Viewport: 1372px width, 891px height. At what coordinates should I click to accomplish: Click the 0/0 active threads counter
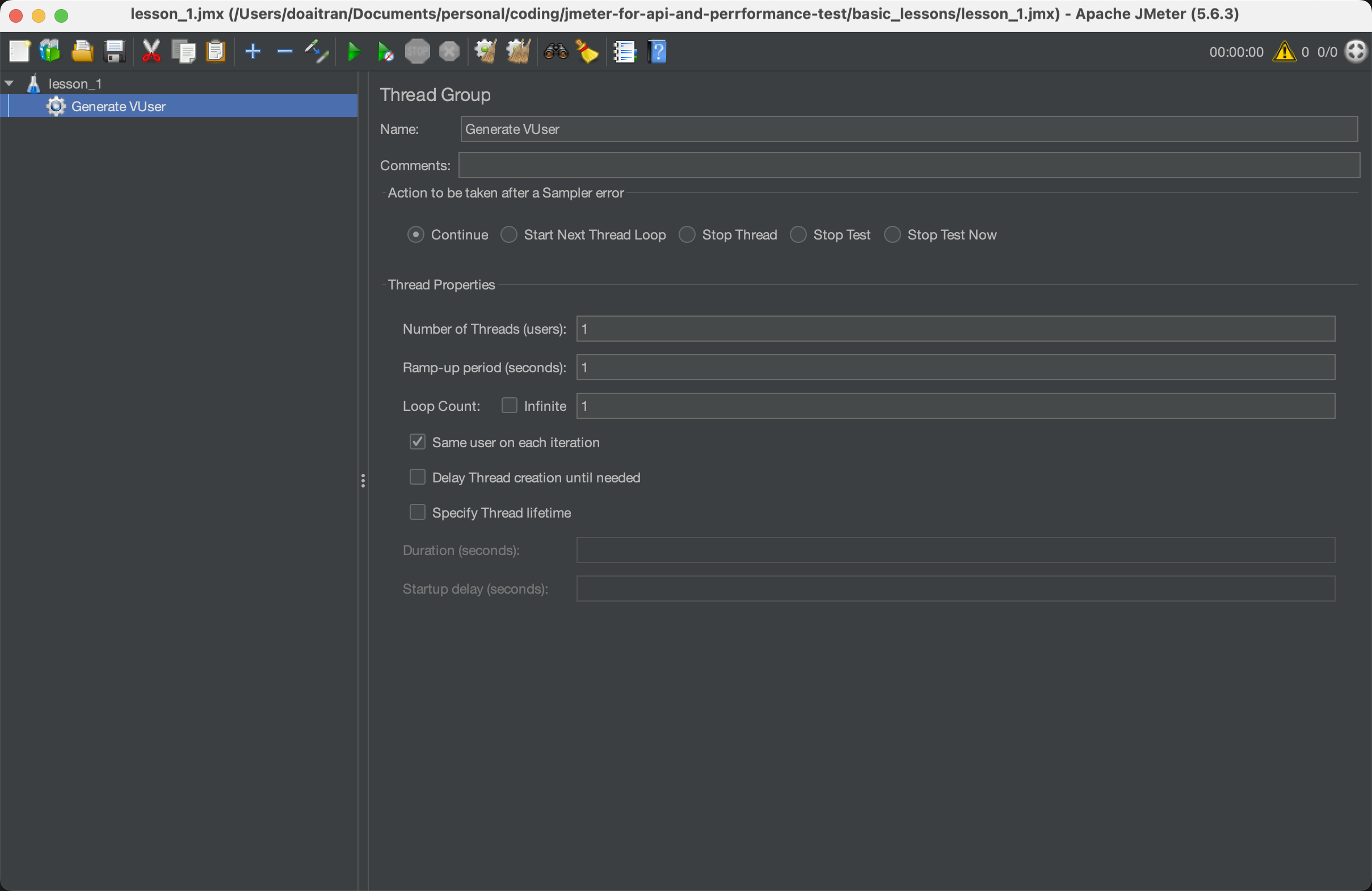[1327, 52]
